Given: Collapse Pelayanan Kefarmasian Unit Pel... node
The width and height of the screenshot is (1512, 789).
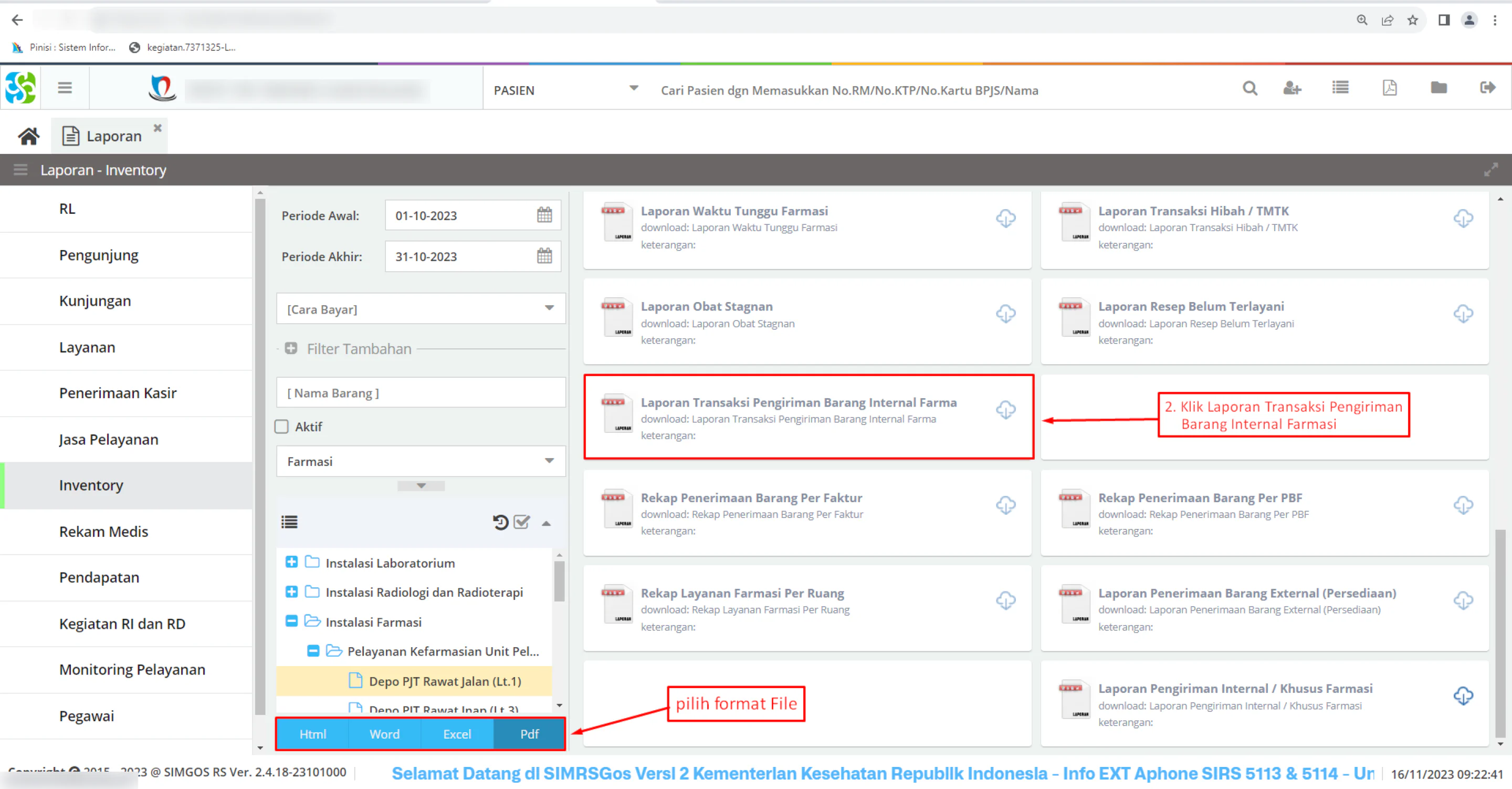Looking at the screenshot, I should click(x=313, y=651).
